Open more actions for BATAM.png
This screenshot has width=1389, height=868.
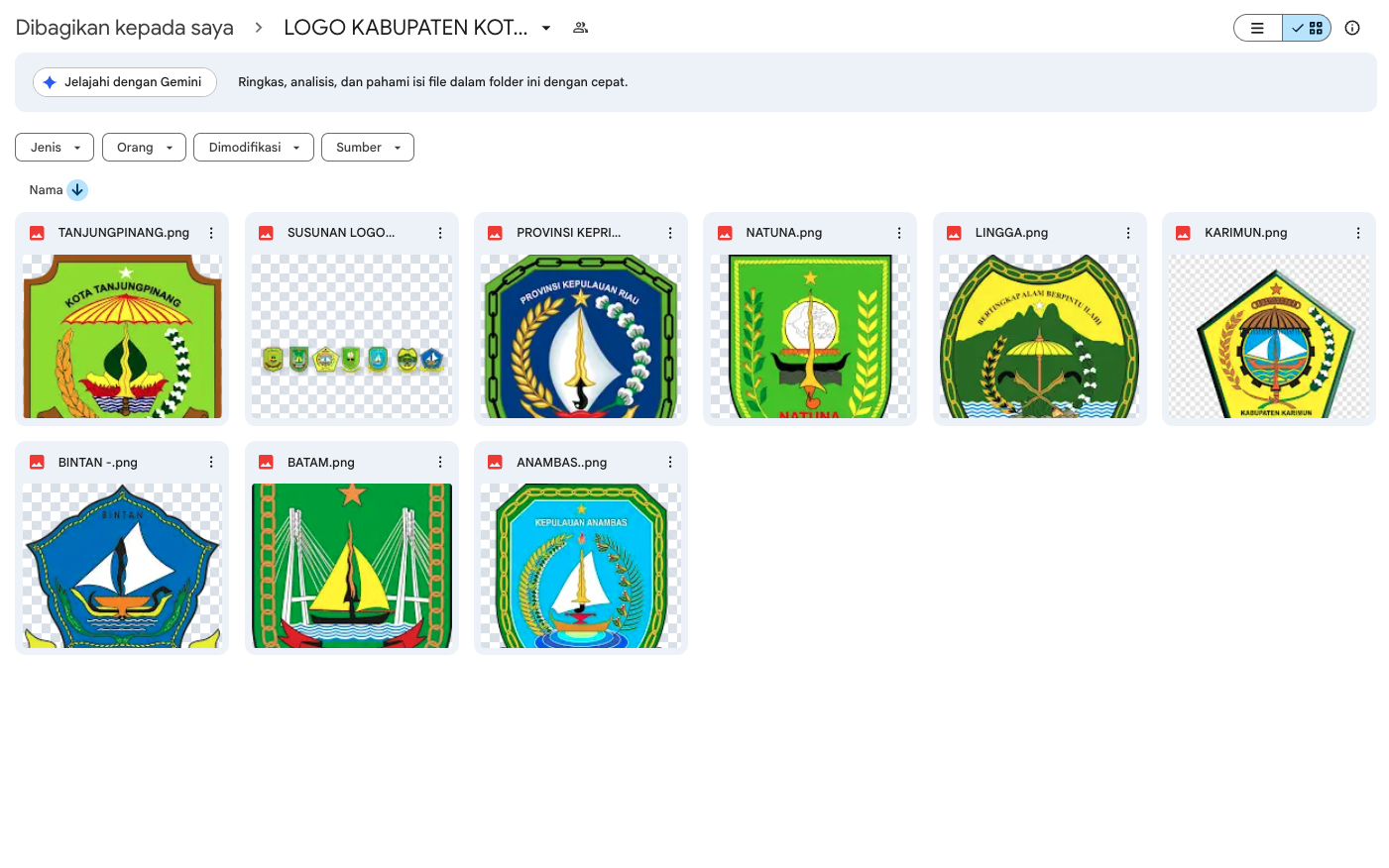(440, 462)
